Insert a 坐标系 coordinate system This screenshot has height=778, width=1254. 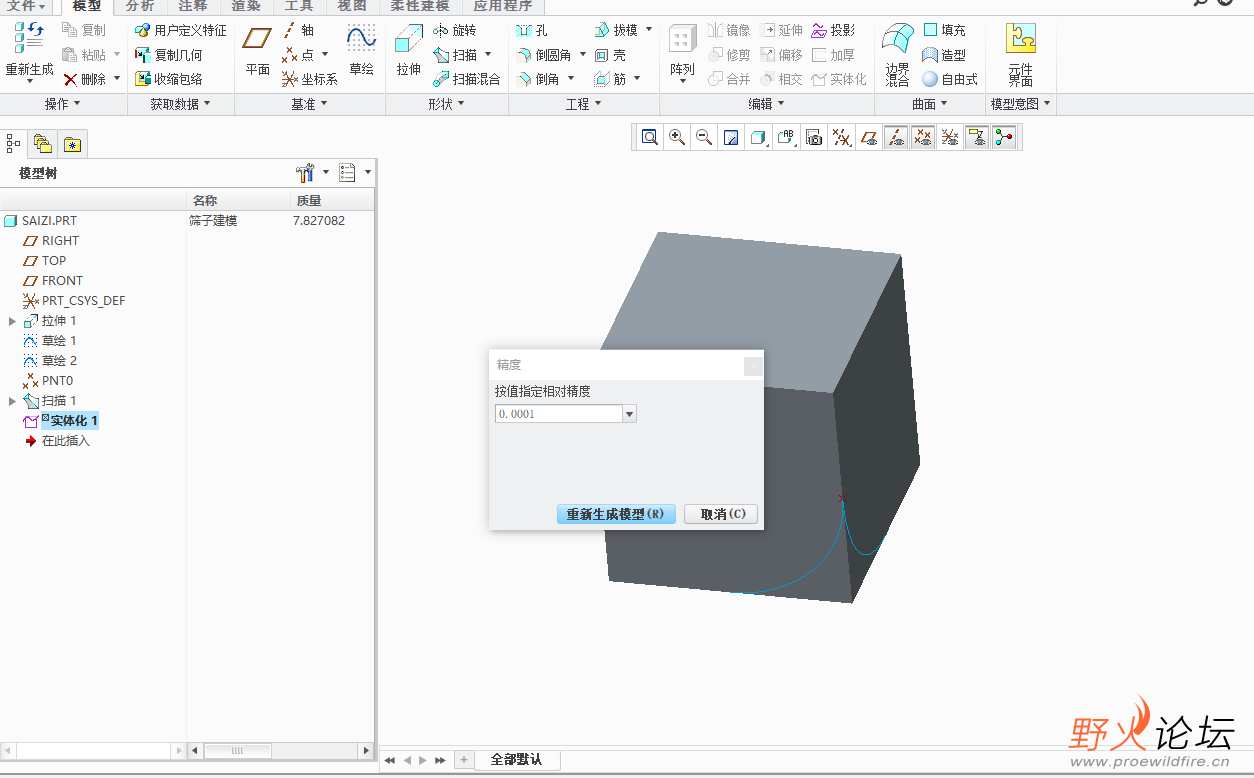pos(310,79)
